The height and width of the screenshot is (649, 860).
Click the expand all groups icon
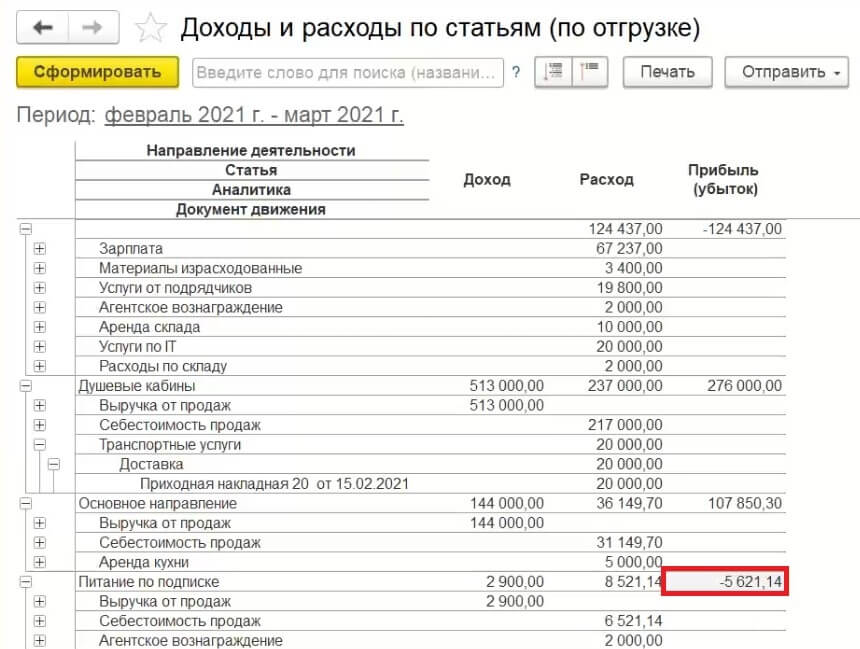(x=553, y=72)
